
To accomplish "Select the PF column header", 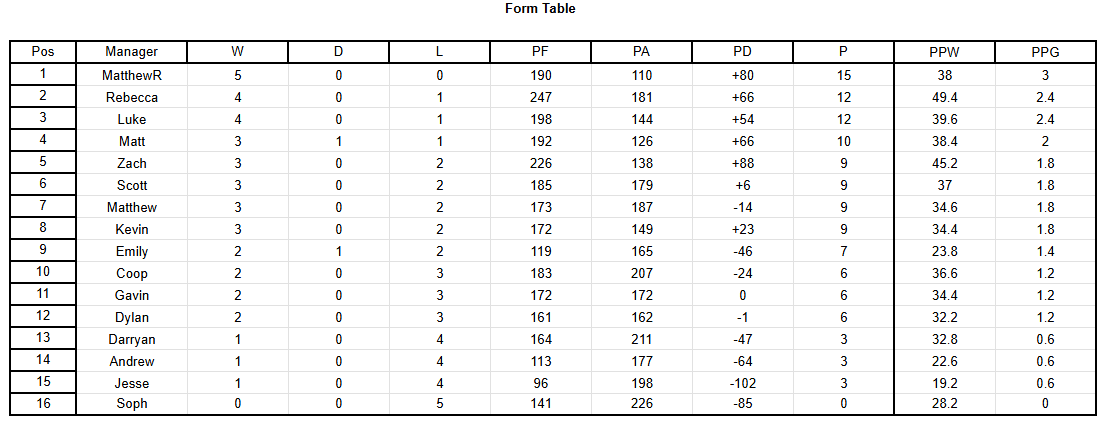I will 540,51.
